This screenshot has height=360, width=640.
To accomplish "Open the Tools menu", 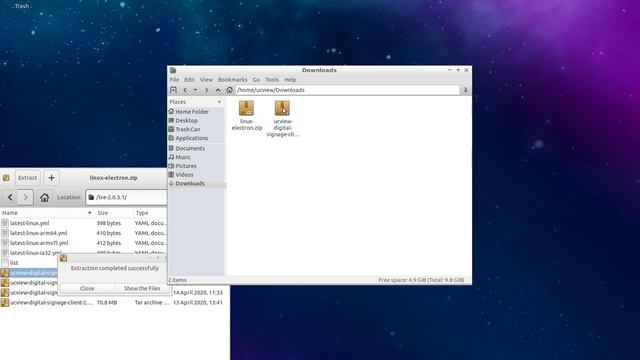I will coord(272,80).
